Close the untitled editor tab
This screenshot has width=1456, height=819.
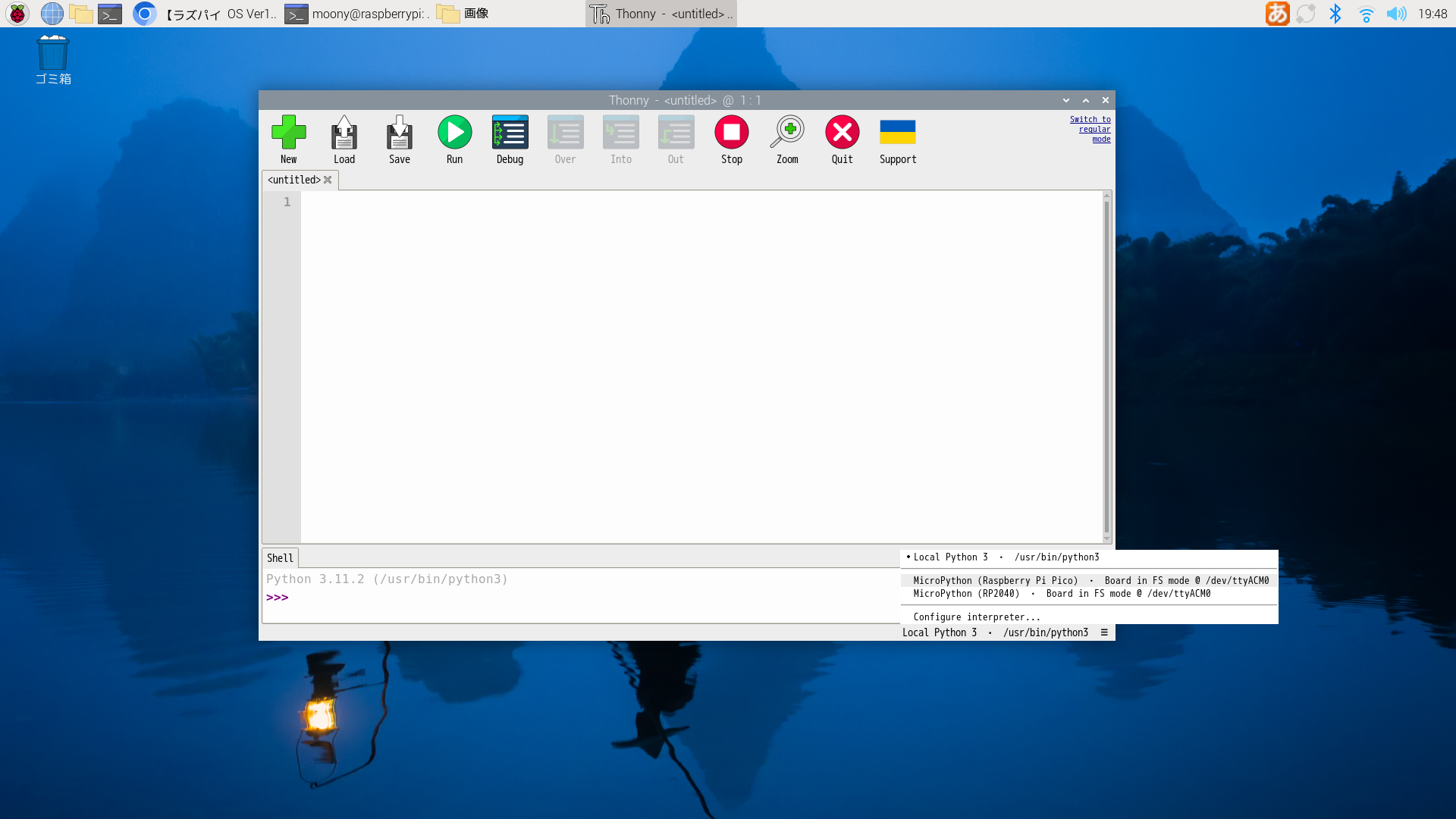pyautogui.click(x=328, y=180)
